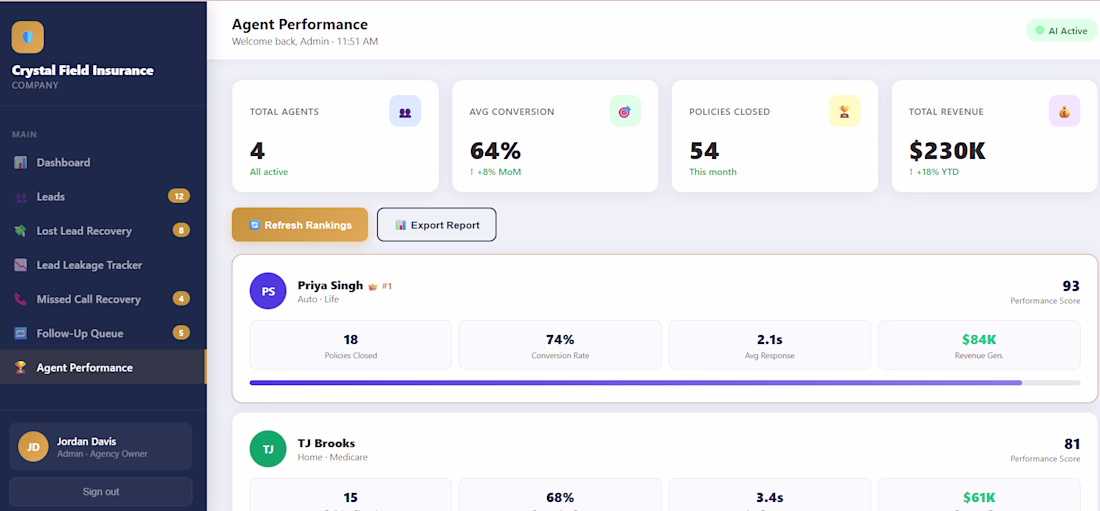Click the AI Active status badge
The image size is (1100, 511).
pos(1061,31)
